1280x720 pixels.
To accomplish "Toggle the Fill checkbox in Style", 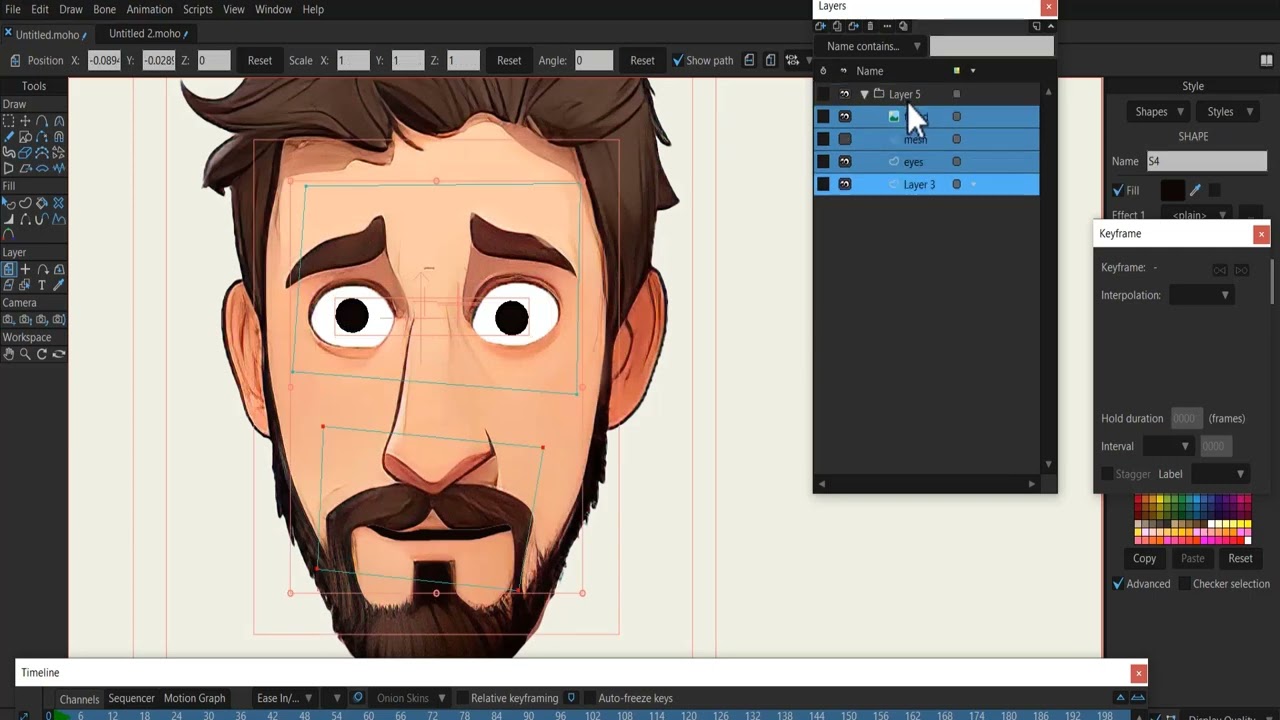I will [1118, 190].
